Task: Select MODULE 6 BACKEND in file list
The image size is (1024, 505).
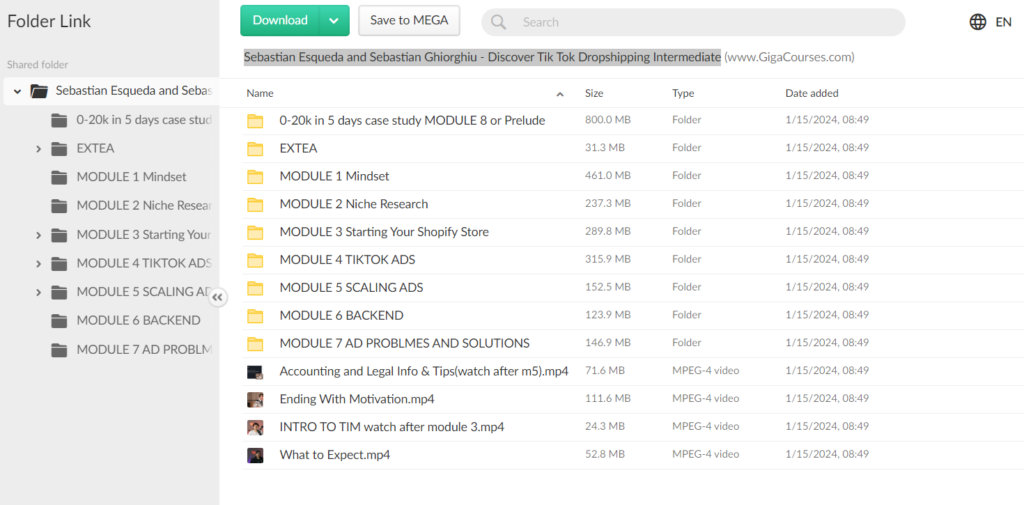Action: 342,316
